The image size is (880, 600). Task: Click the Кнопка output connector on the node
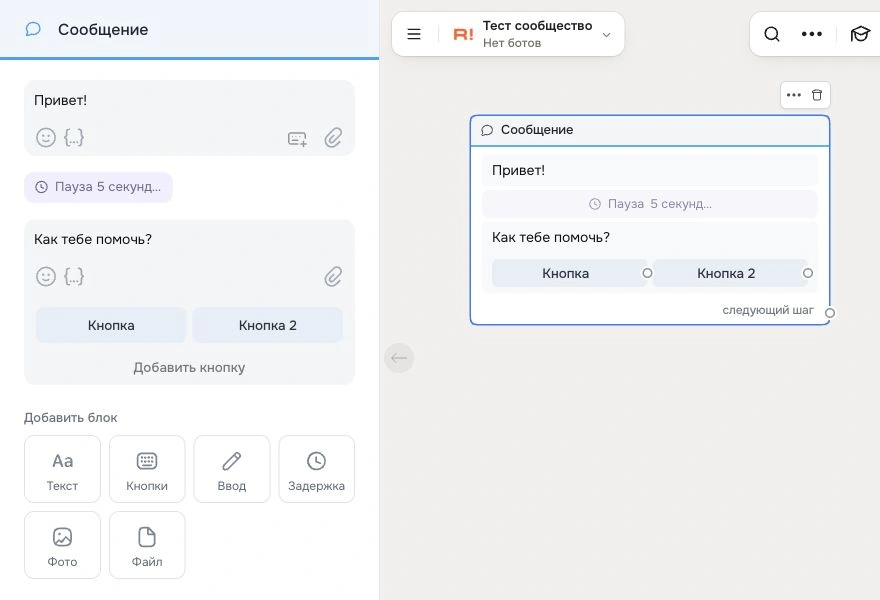click(647, 273)
